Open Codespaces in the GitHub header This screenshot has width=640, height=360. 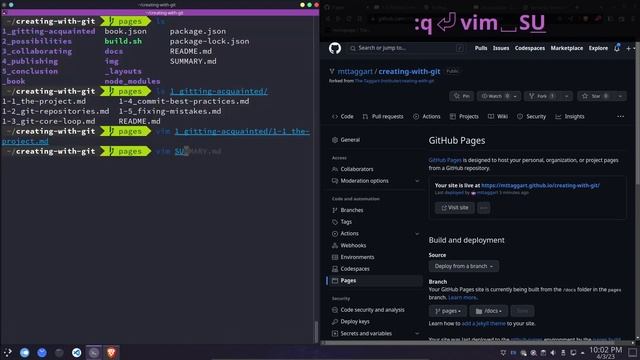[x=530, y=48]
